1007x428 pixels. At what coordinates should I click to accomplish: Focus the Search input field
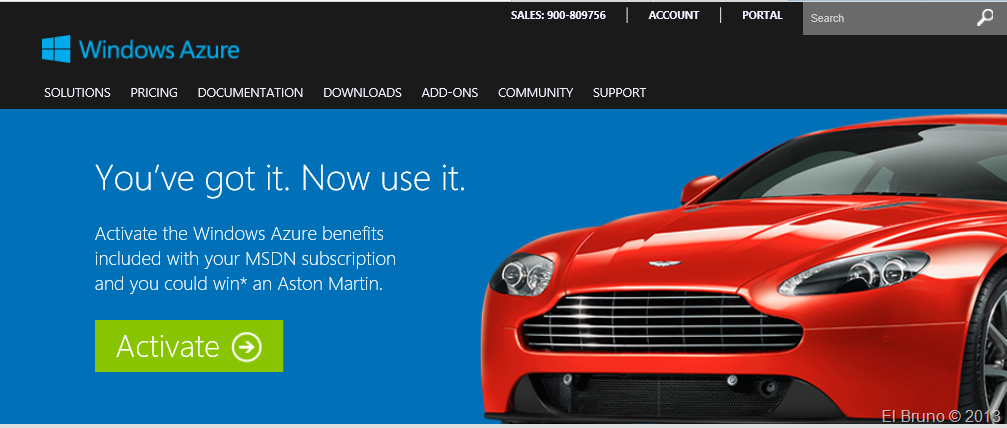889,18
